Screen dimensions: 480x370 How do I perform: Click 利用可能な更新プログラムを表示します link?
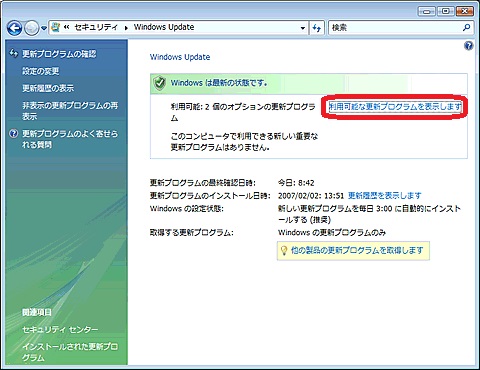click(x=395, y=107)
